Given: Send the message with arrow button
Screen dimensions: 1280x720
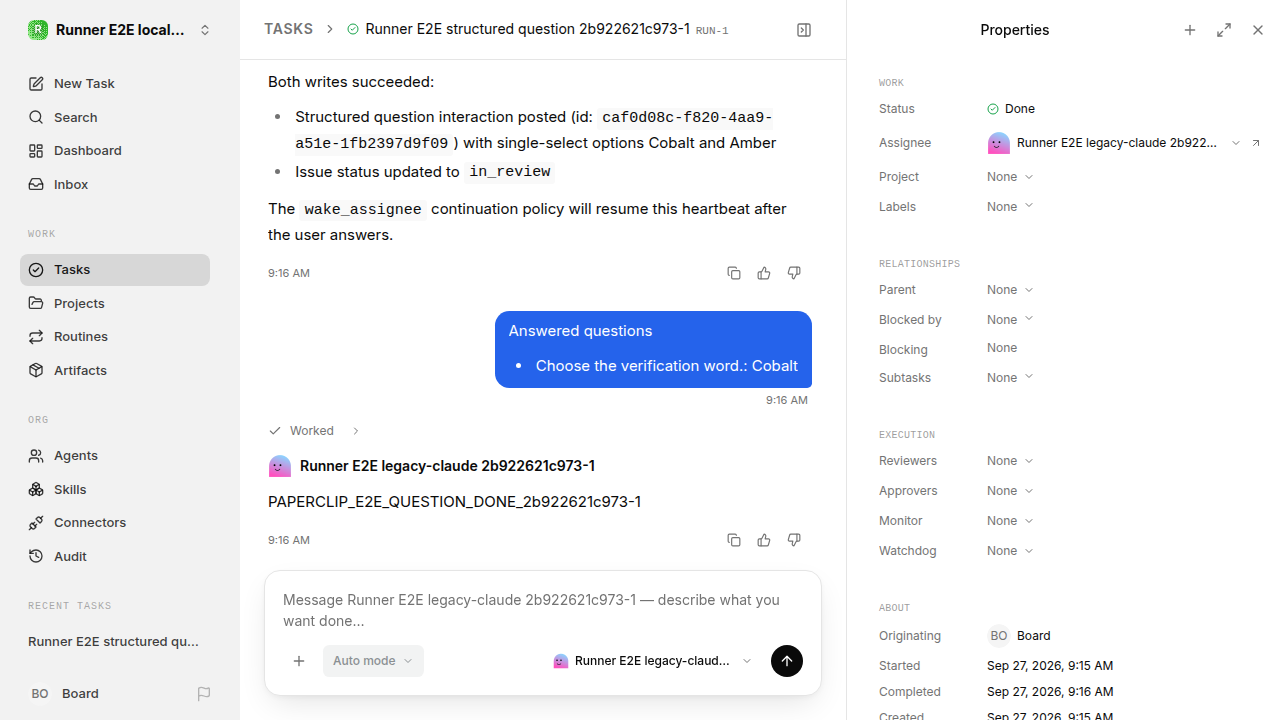Looking at the screenshot, I should [x=787, y=661].
